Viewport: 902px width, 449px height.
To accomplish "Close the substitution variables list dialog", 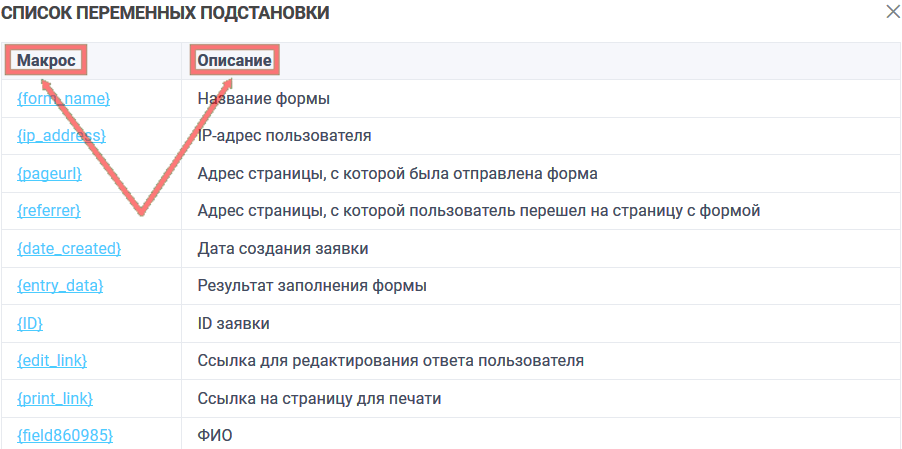I will click(x=892, y=12).
